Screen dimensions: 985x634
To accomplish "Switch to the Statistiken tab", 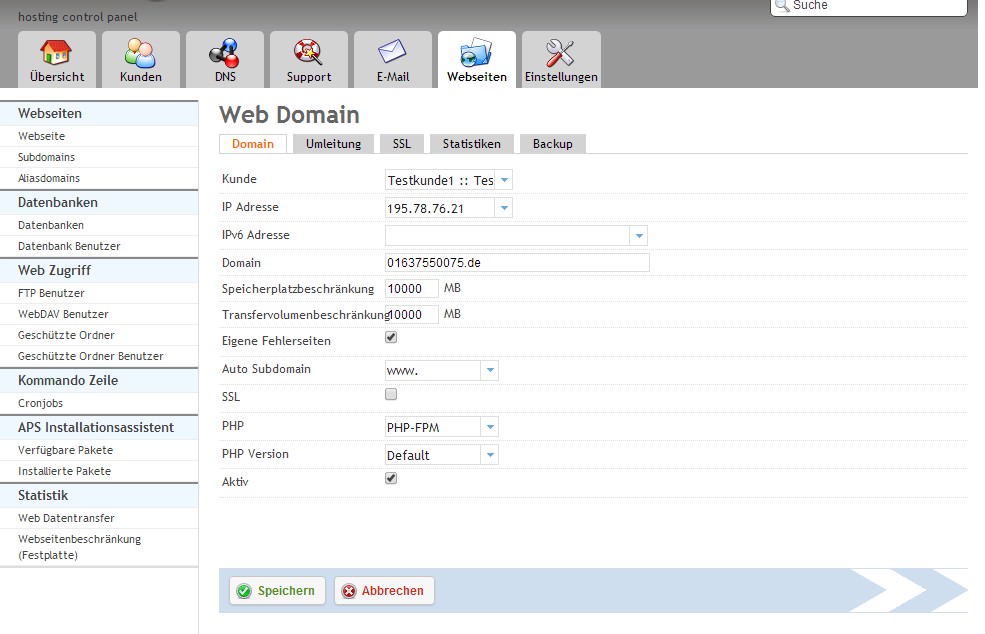I will point(472,144).
